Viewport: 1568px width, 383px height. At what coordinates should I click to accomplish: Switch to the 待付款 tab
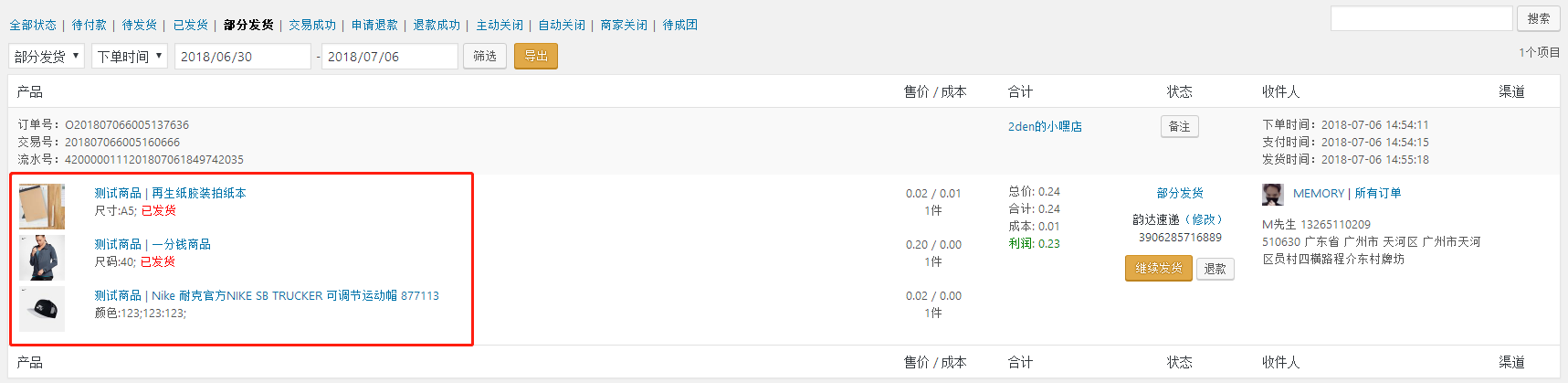pyautogui.click(x=89, y=25)
